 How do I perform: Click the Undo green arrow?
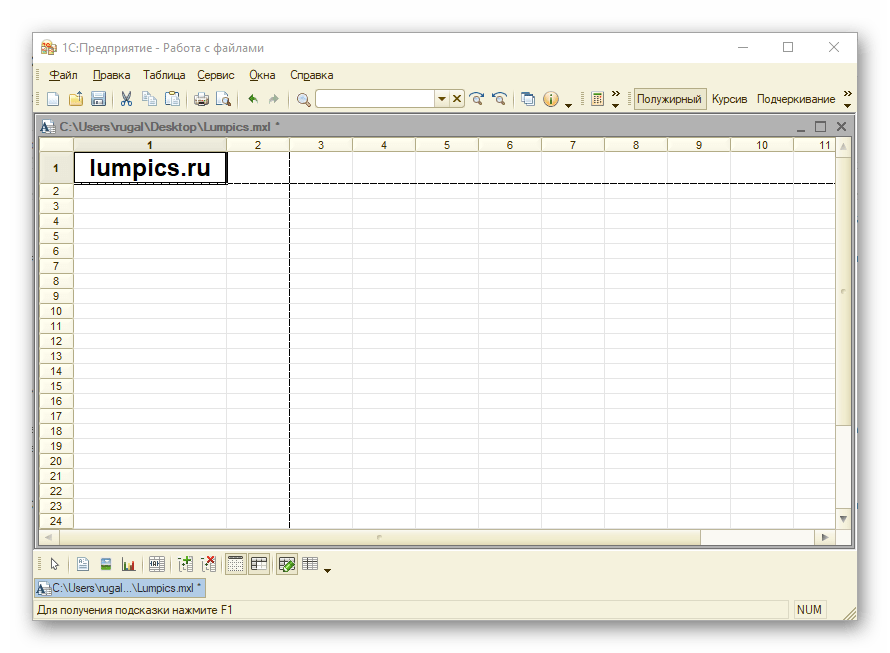252,99
